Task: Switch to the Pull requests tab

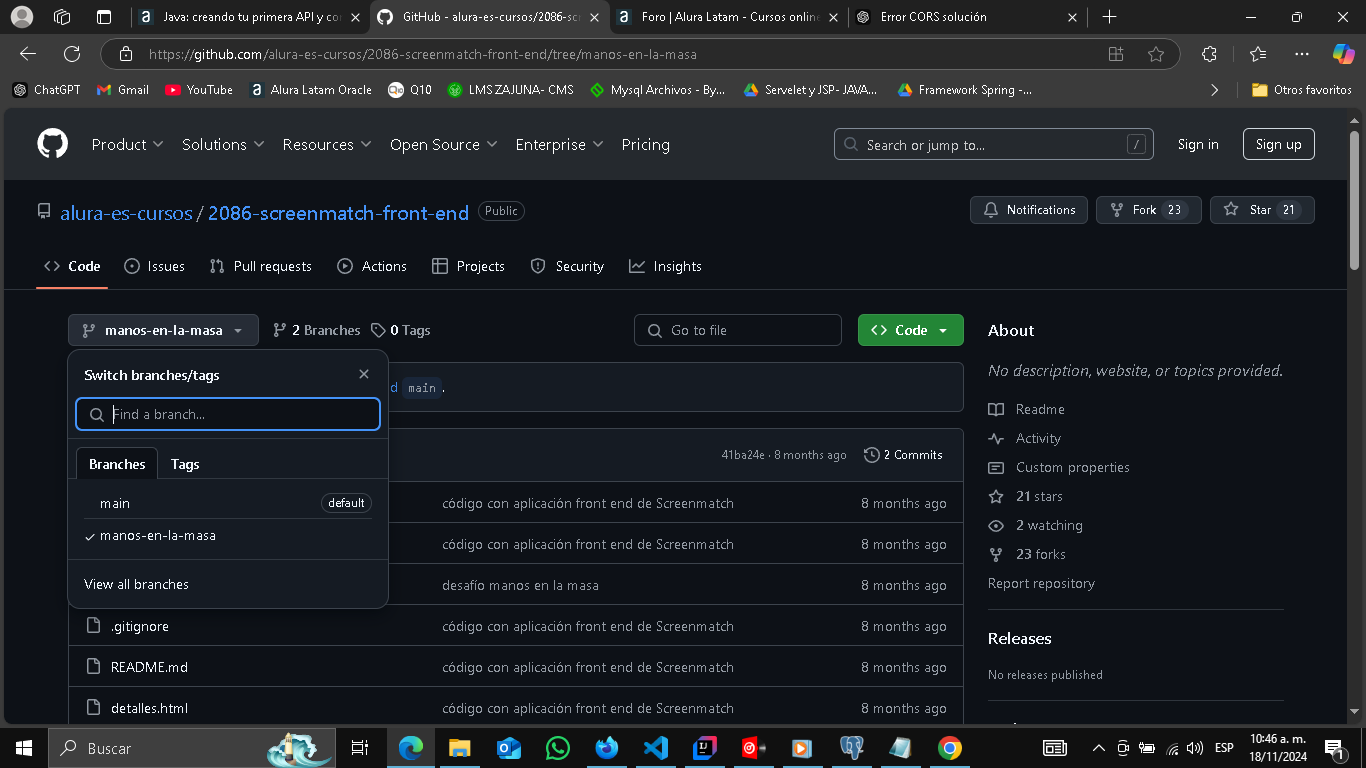Action: [260, 266]
